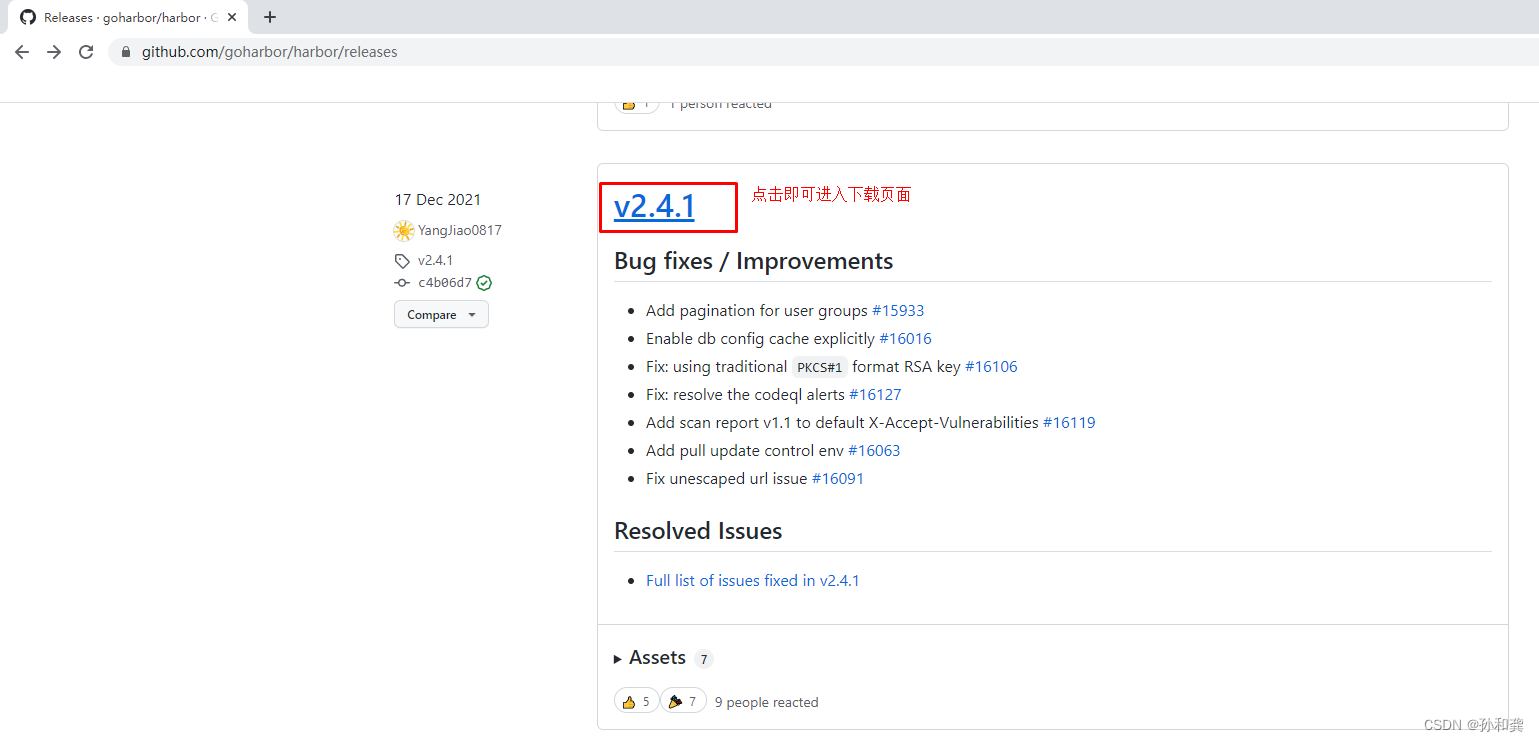Screen dimensions: 1539x742
Task: Click the '9 people reacted' text
Action: (x=767, y=702)
